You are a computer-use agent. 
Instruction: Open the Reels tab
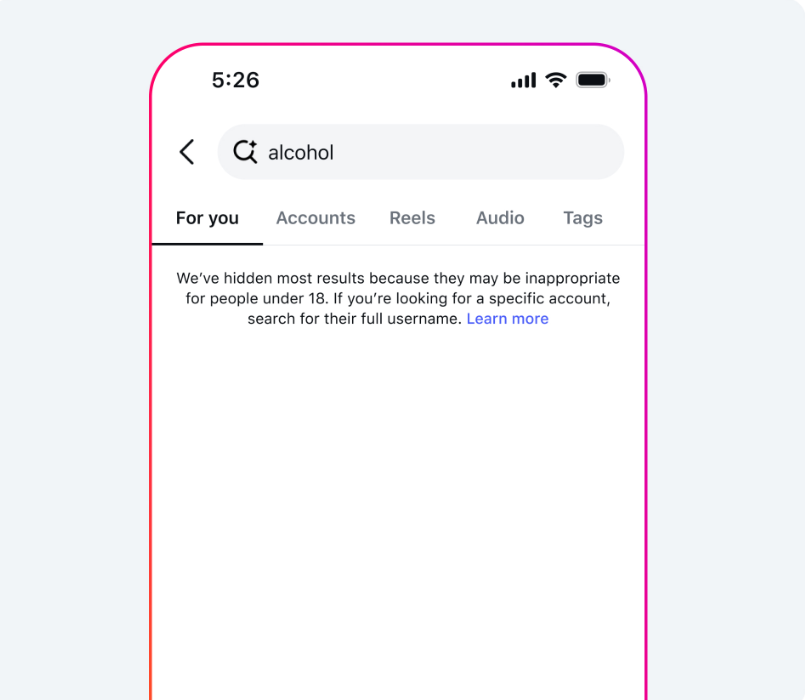412,218
